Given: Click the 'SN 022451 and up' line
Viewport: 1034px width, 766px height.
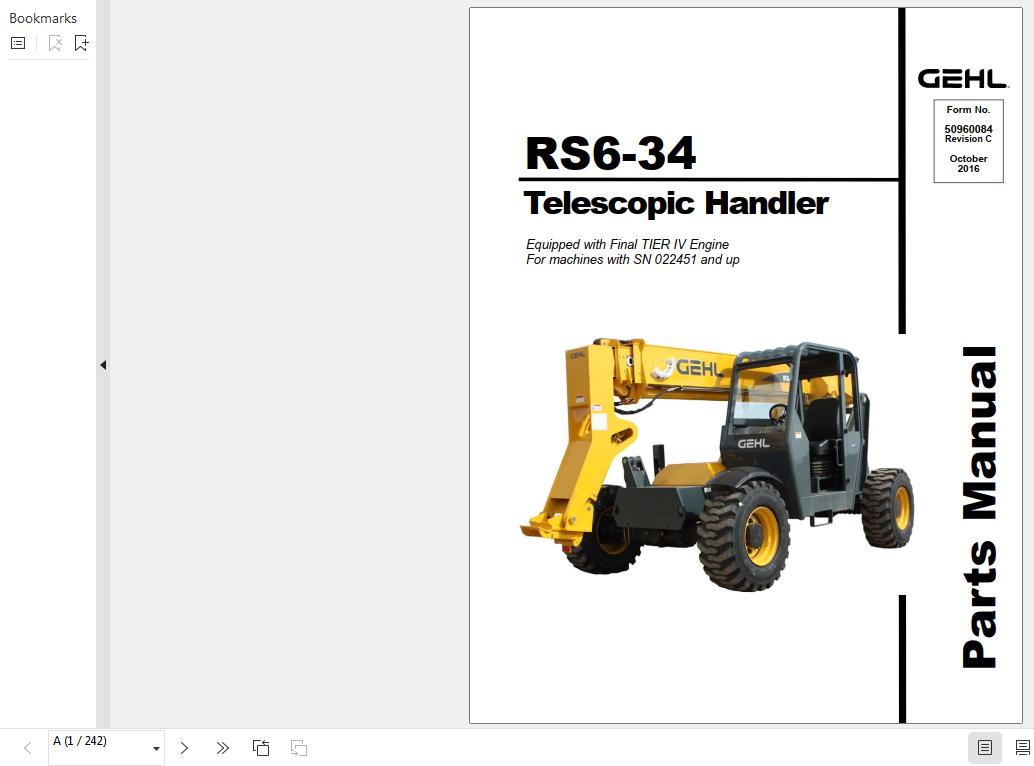Looking at the screenshot, I should 632,260.
